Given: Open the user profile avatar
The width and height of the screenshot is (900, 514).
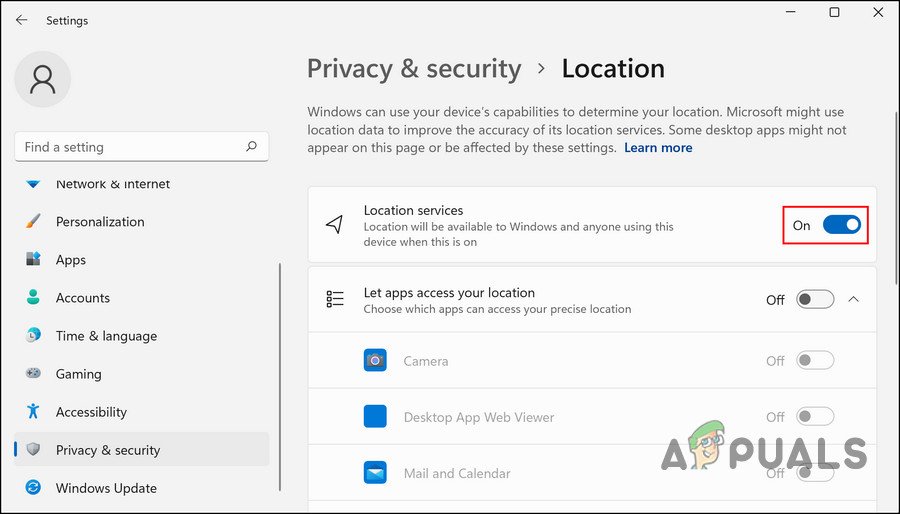Looking at the screenshot, I should (x=42, y=79).
